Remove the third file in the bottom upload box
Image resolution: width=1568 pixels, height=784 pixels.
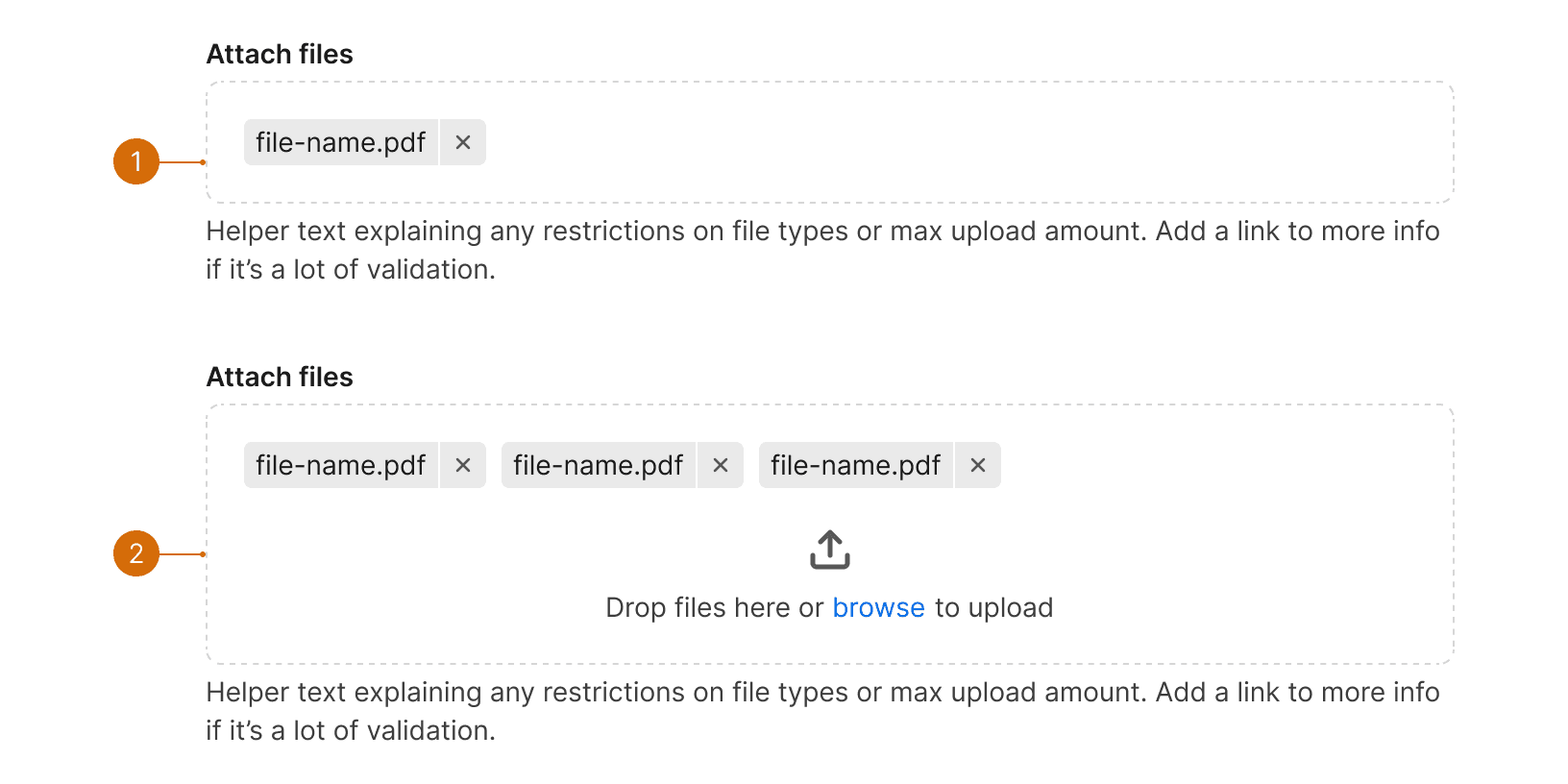[x=978, y=465]
